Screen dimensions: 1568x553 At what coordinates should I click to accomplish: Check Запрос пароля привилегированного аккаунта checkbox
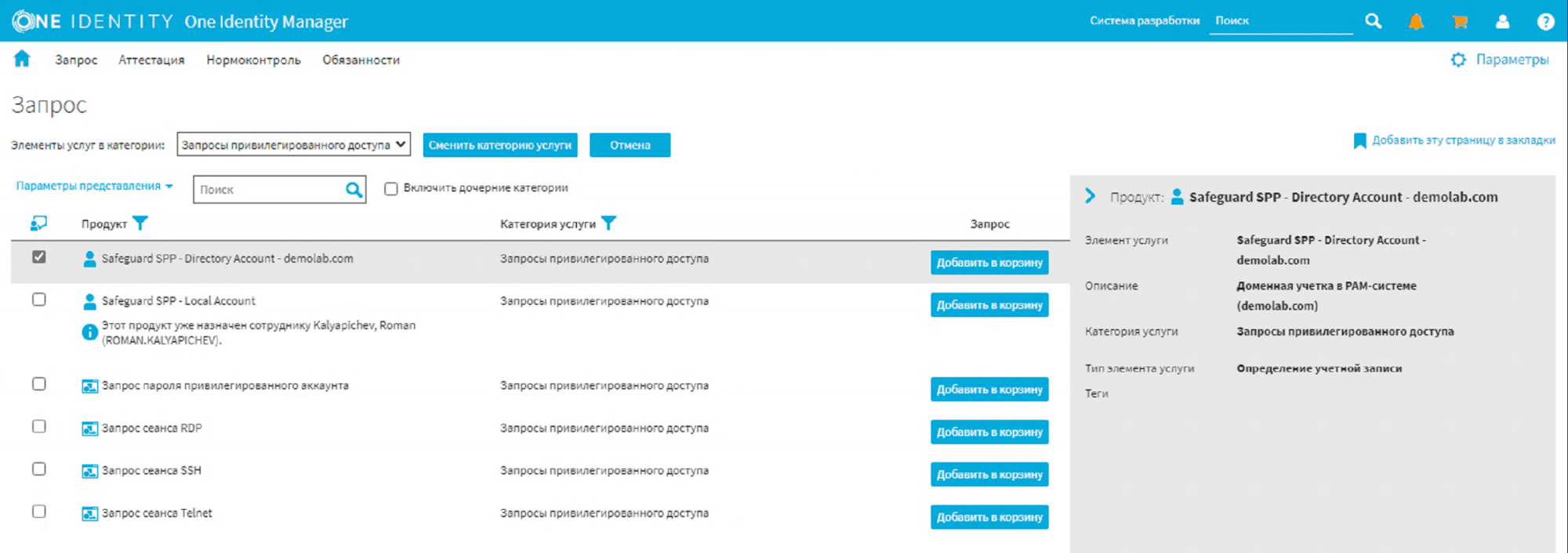[x=38, y=384]
